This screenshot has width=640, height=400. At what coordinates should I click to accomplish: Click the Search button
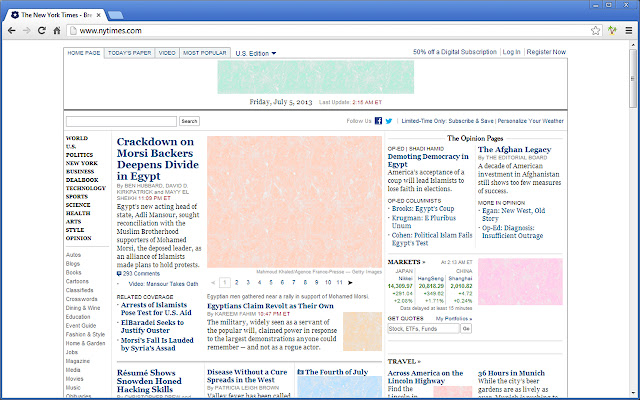[x=189, y=121]
